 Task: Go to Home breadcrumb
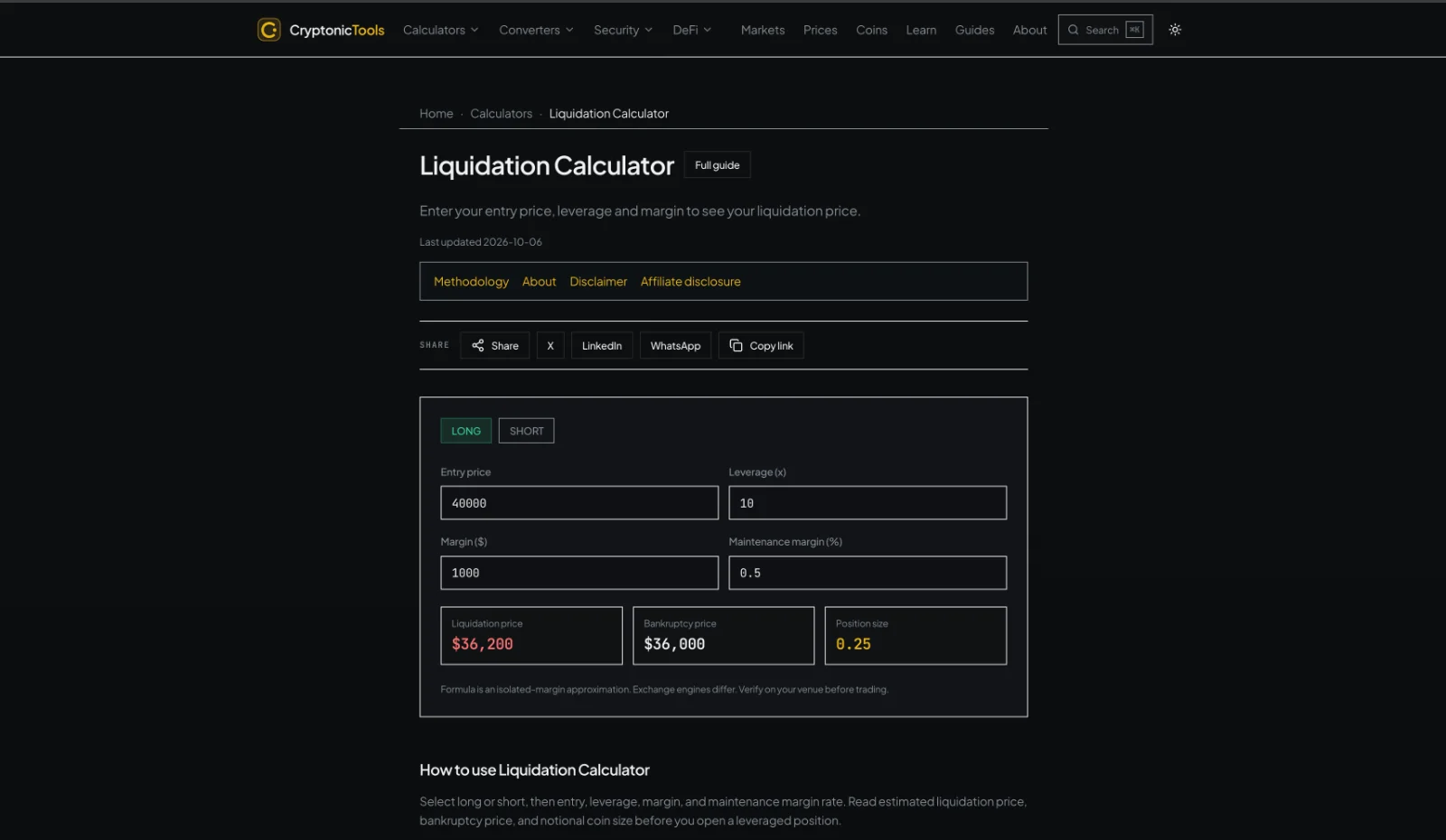pyautogui.click(x=437, y=114)
